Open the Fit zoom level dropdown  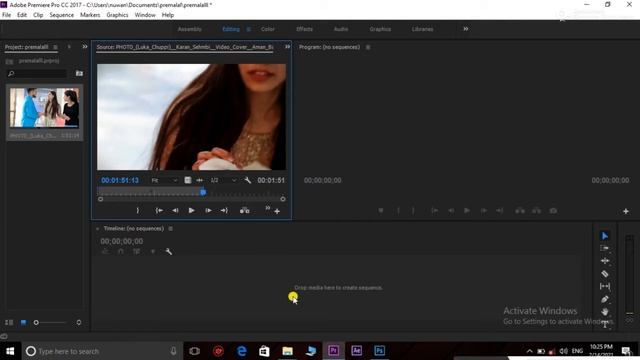pyautogui.click(x=164, y=180)
